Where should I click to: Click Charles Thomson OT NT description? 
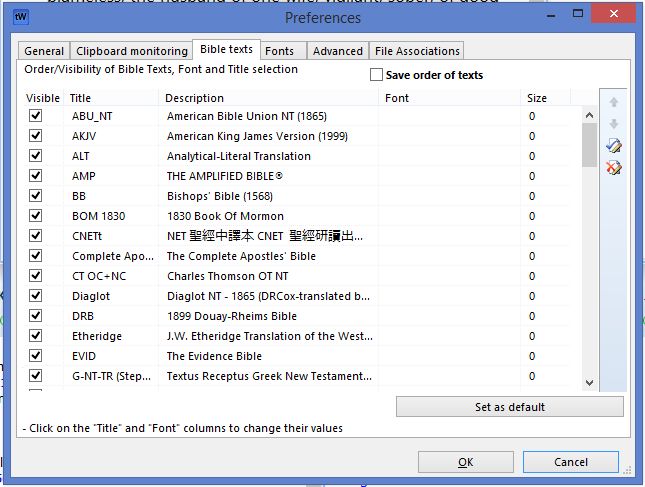[x=227, y=276]
